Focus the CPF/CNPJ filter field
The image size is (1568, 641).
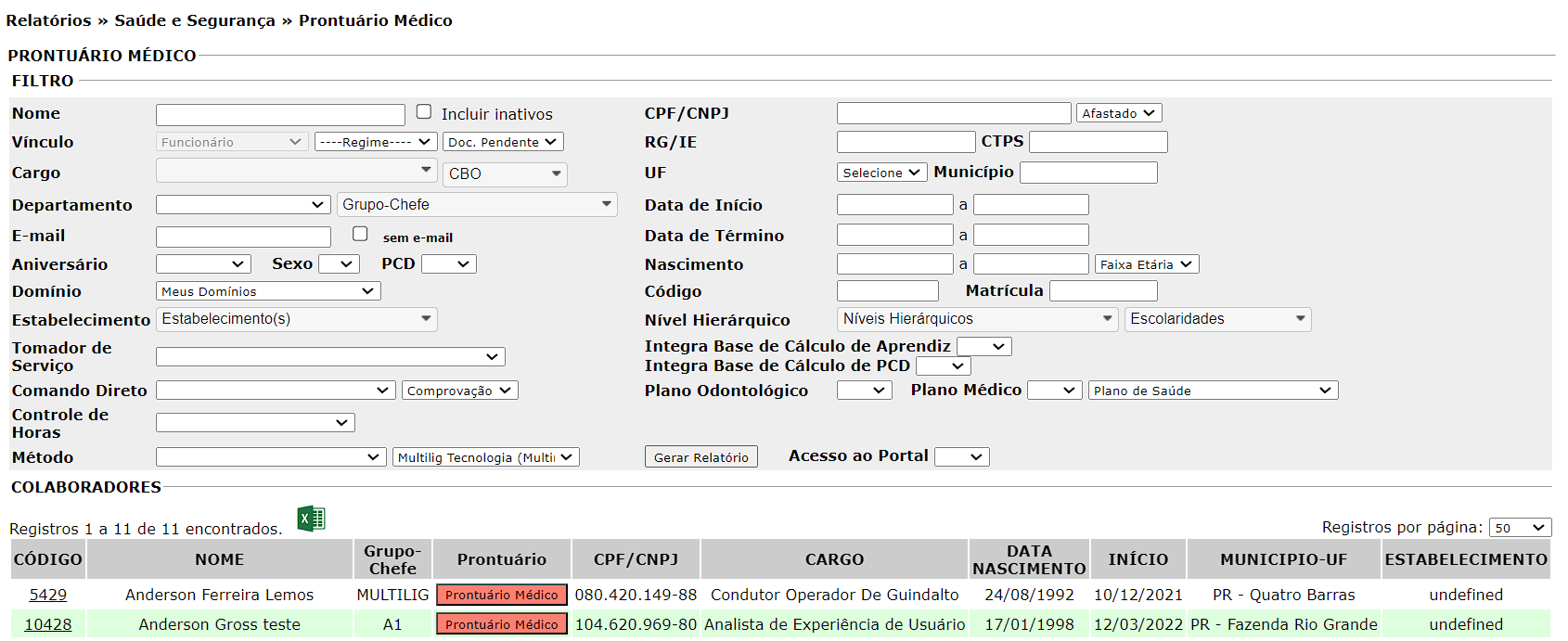(953, 113)
